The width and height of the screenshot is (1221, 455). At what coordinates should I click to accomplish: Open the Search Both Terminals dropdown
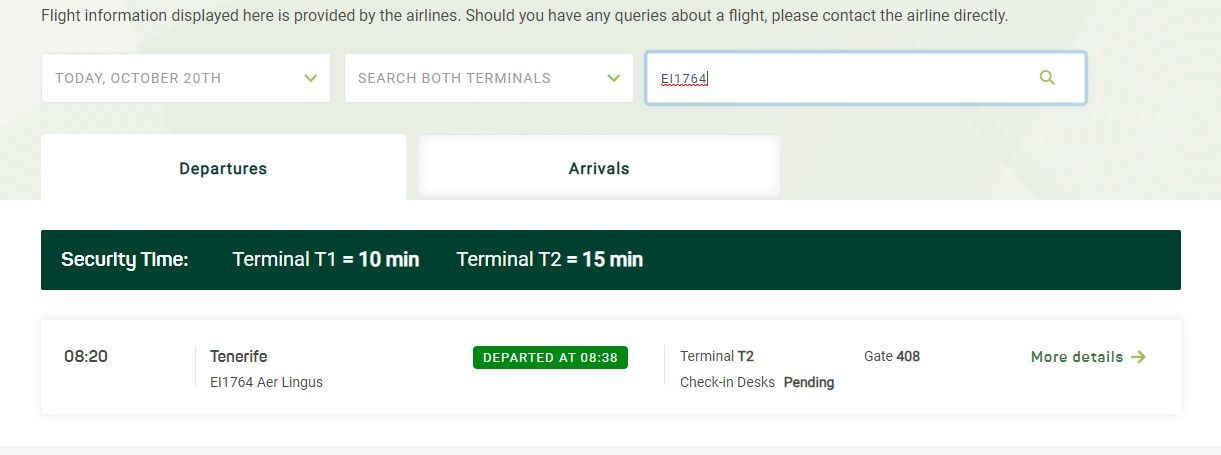[x=489, y=78]
